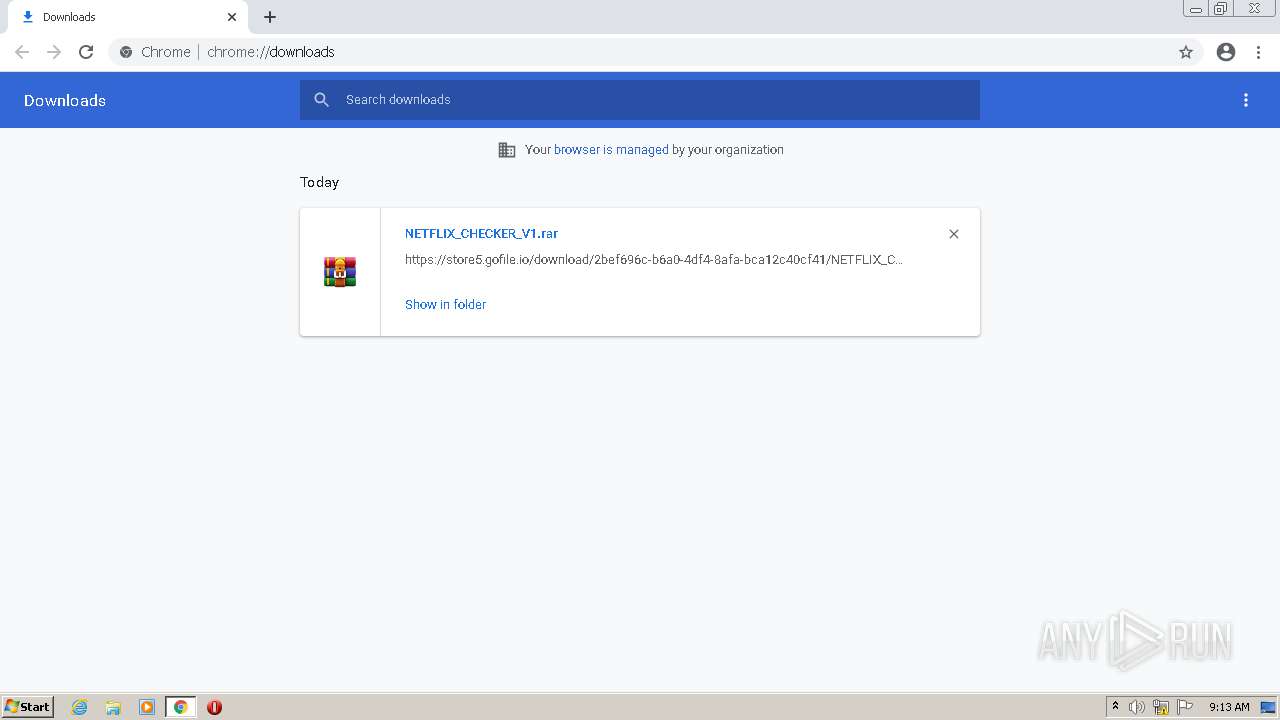Close the Downloads tab
The height and width of the screenshot is (720, 1280).
[x=232, y=17]
